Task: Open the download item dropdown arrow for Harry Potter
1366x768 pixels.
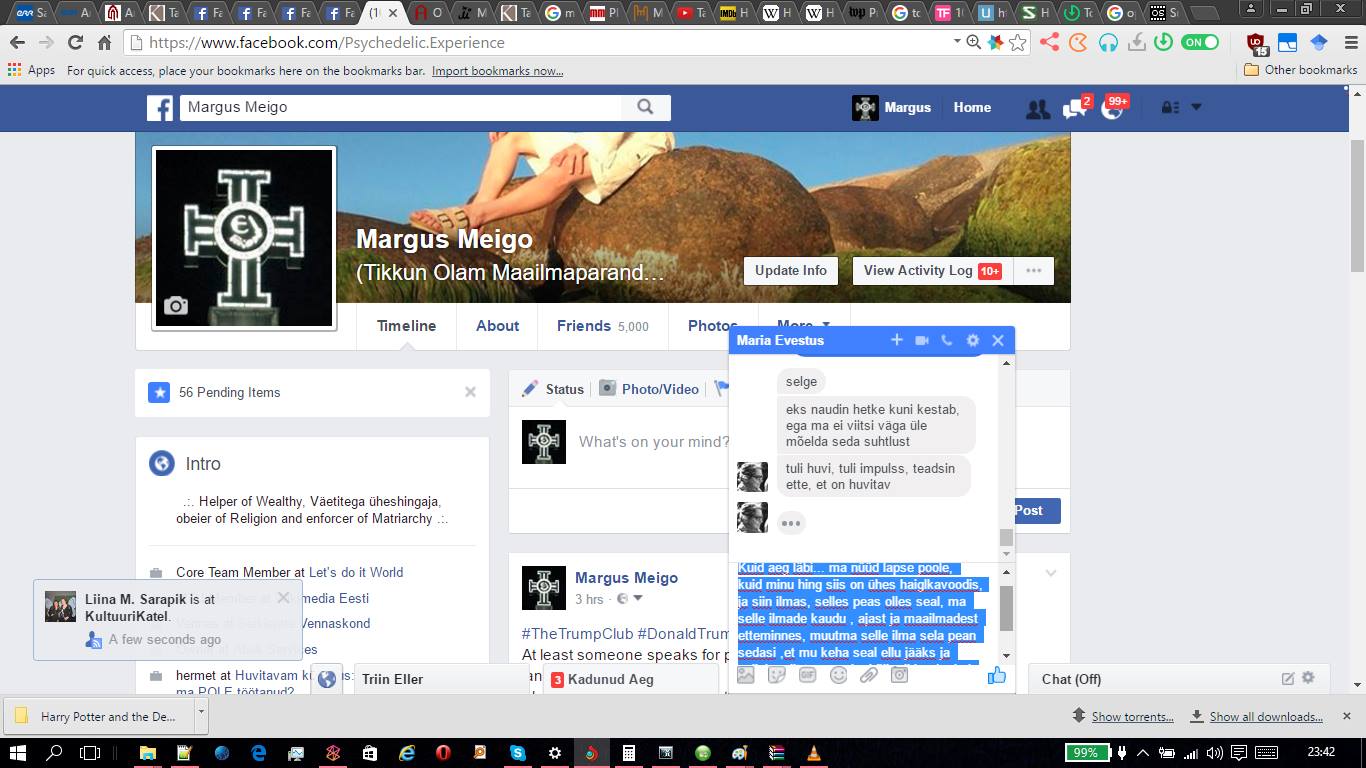Action: pos(201,715)
